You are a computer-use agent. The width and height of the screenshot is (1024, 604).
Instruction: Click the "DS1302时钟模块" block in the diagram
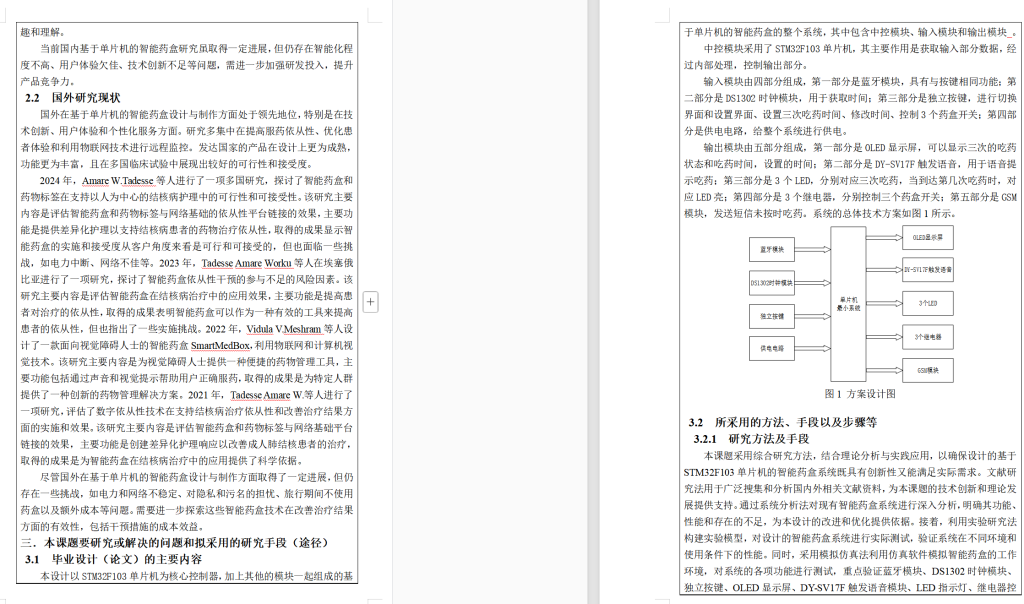point(772,284)
